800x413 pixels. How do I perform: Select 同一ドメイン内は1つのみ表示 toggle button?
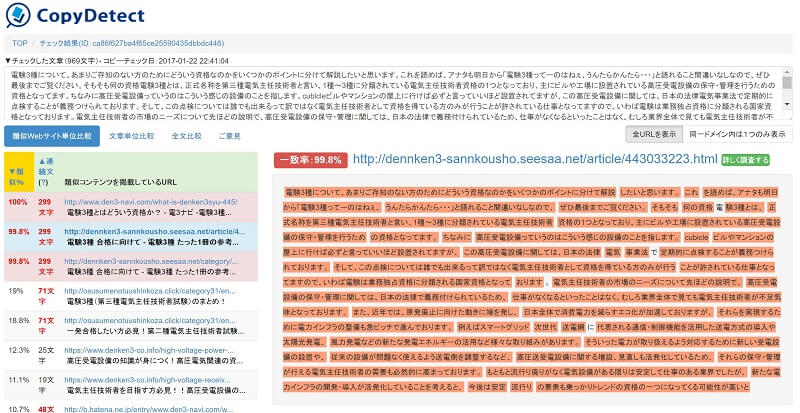(737, 135)
